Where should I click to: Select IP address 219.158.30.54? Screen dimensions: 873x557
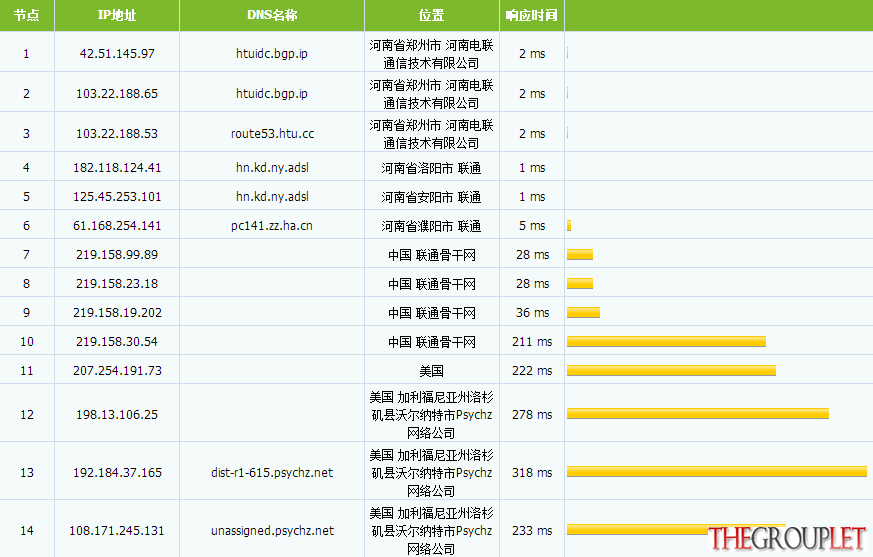coord(117,341)
